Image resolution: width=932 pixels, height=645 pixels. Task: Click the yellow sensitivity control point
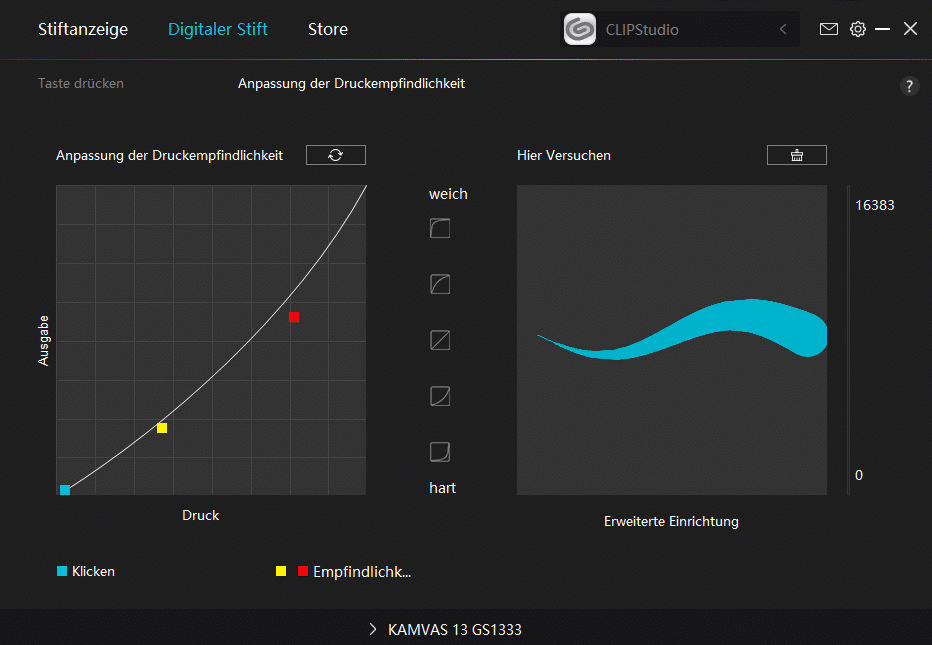click(162, 428)
